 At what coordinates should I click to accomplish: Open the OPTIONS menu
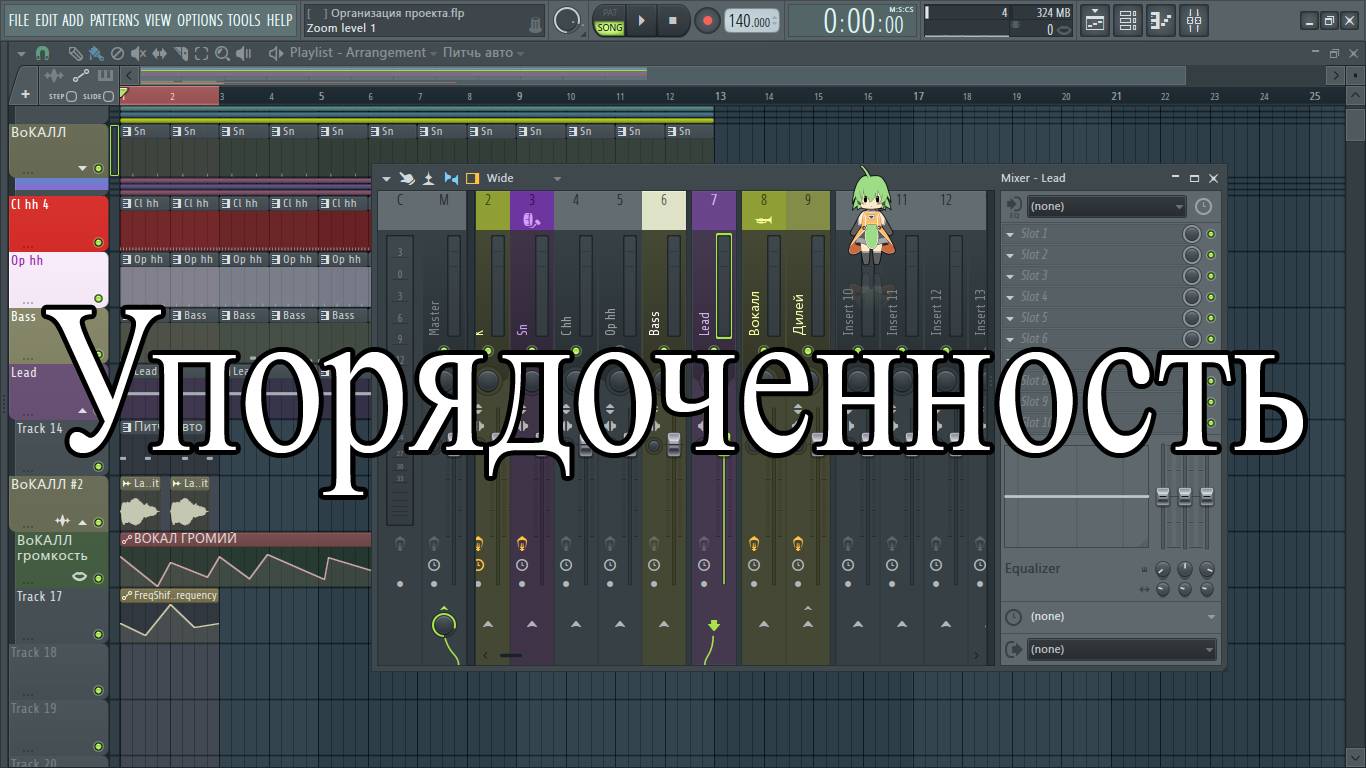pyautogui.click(x=200, y=20)
